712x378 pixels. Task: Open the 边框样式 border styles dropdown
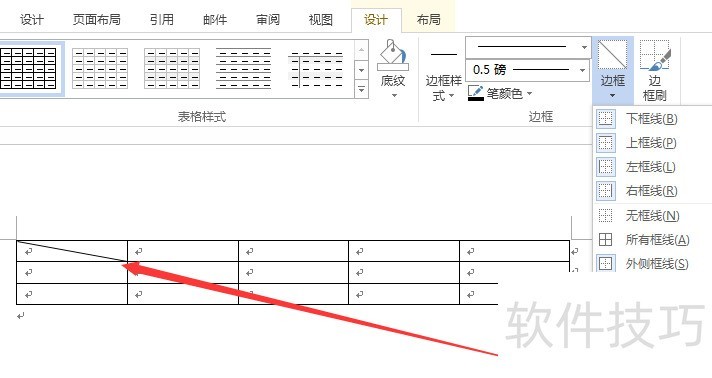click(x=443, y=88)
